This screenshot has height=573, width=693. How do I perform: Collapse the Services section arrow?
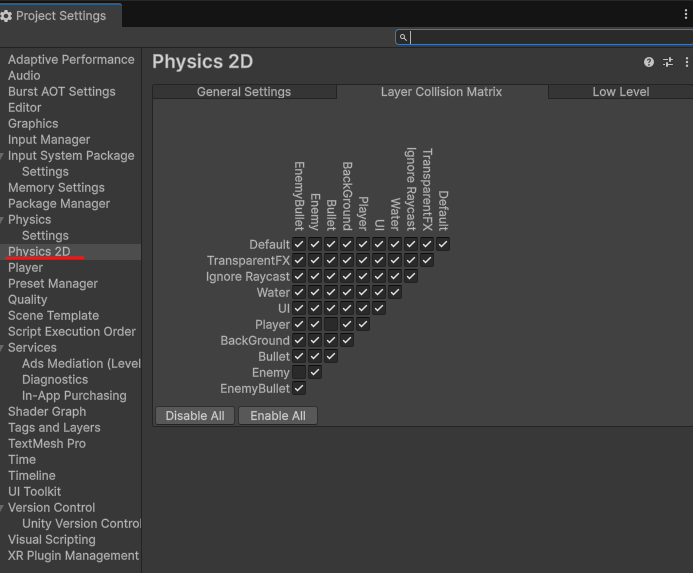2,348
